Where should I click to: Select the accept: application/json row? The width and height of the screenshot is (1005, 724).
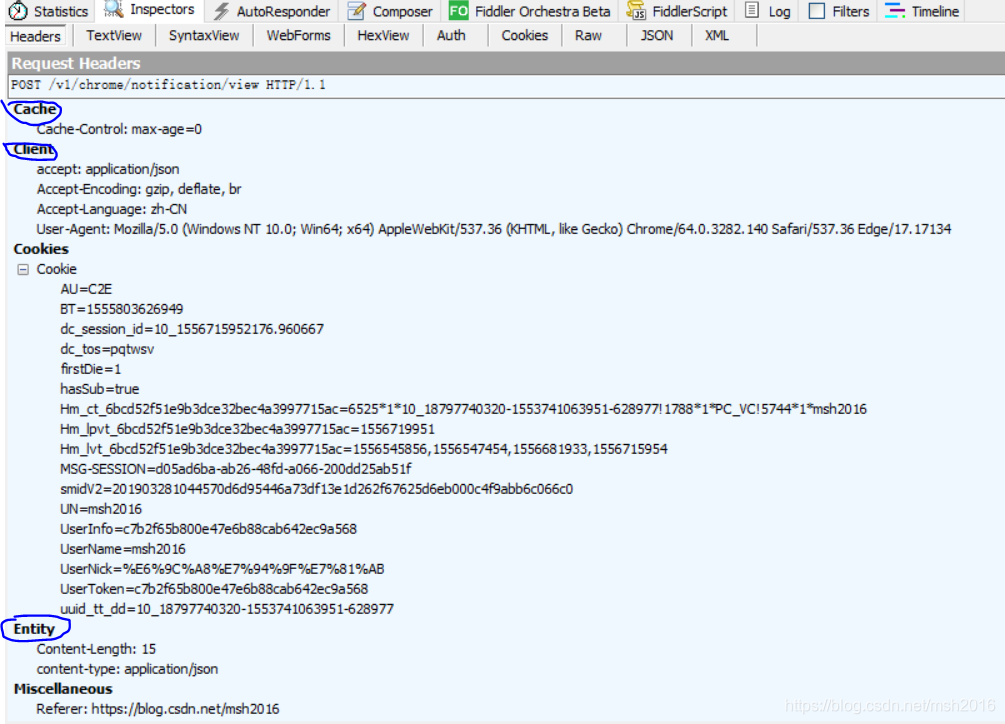(x=108, y=170)
